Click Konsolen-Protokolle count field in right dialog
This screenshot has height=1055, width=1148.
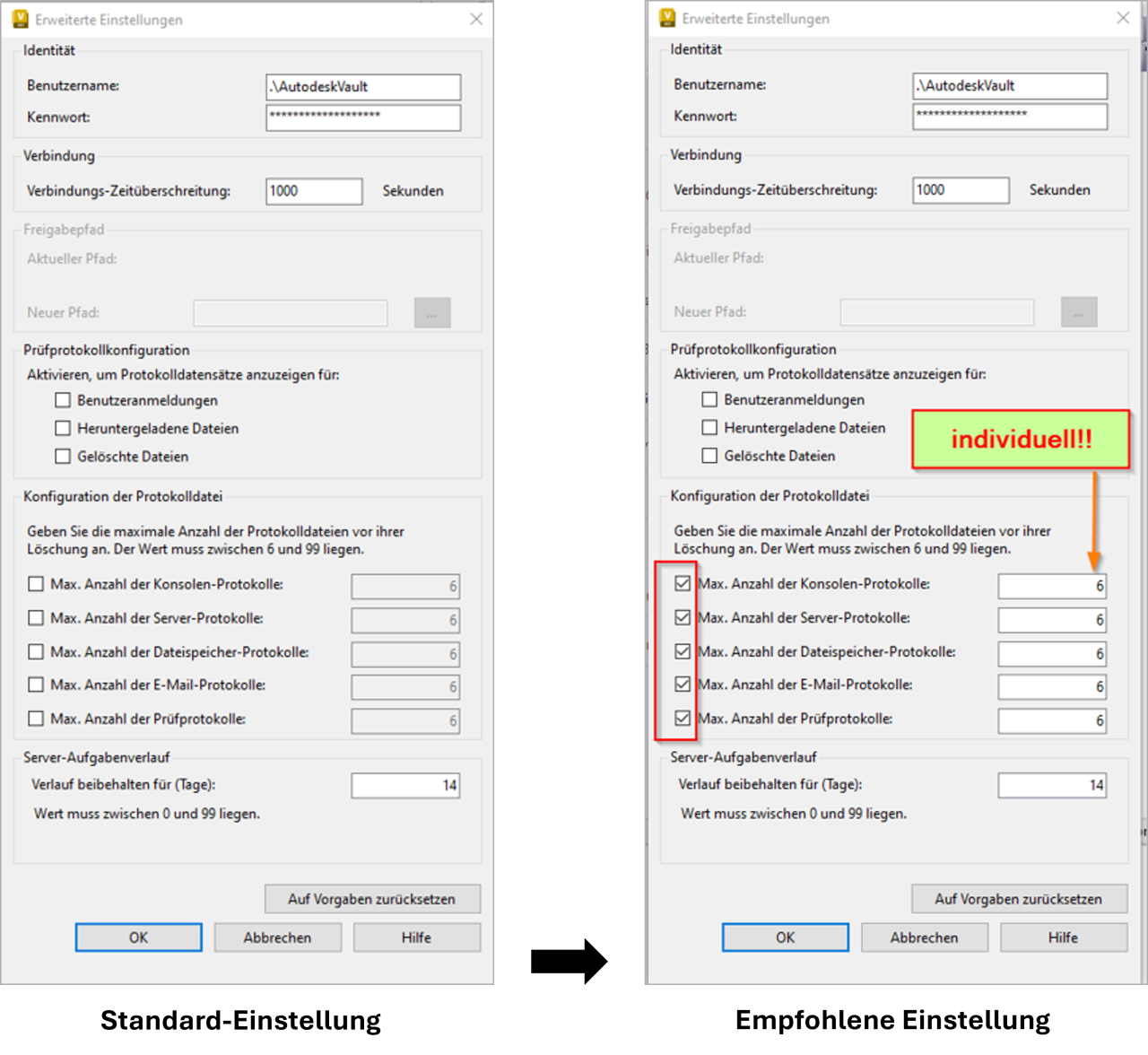coord(1052,586)
